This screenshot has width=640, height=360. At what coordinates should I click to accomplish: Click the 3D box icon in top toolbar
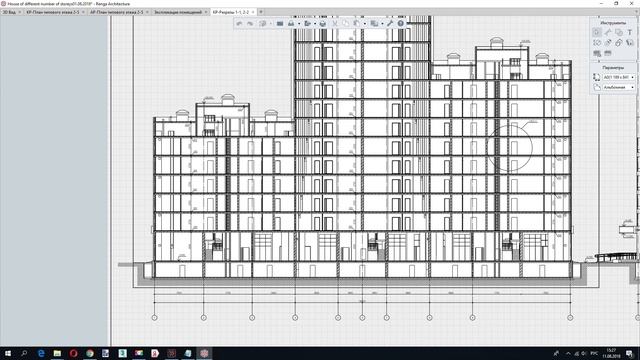click(x=323, y=24)
